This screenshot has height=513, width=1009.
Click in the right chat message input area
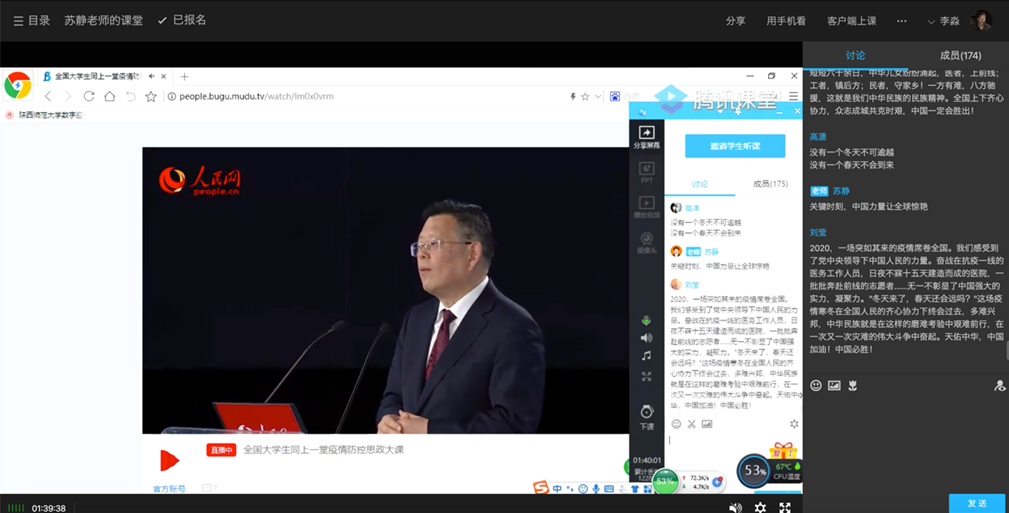pyautogui.click(x=905, y=444)
